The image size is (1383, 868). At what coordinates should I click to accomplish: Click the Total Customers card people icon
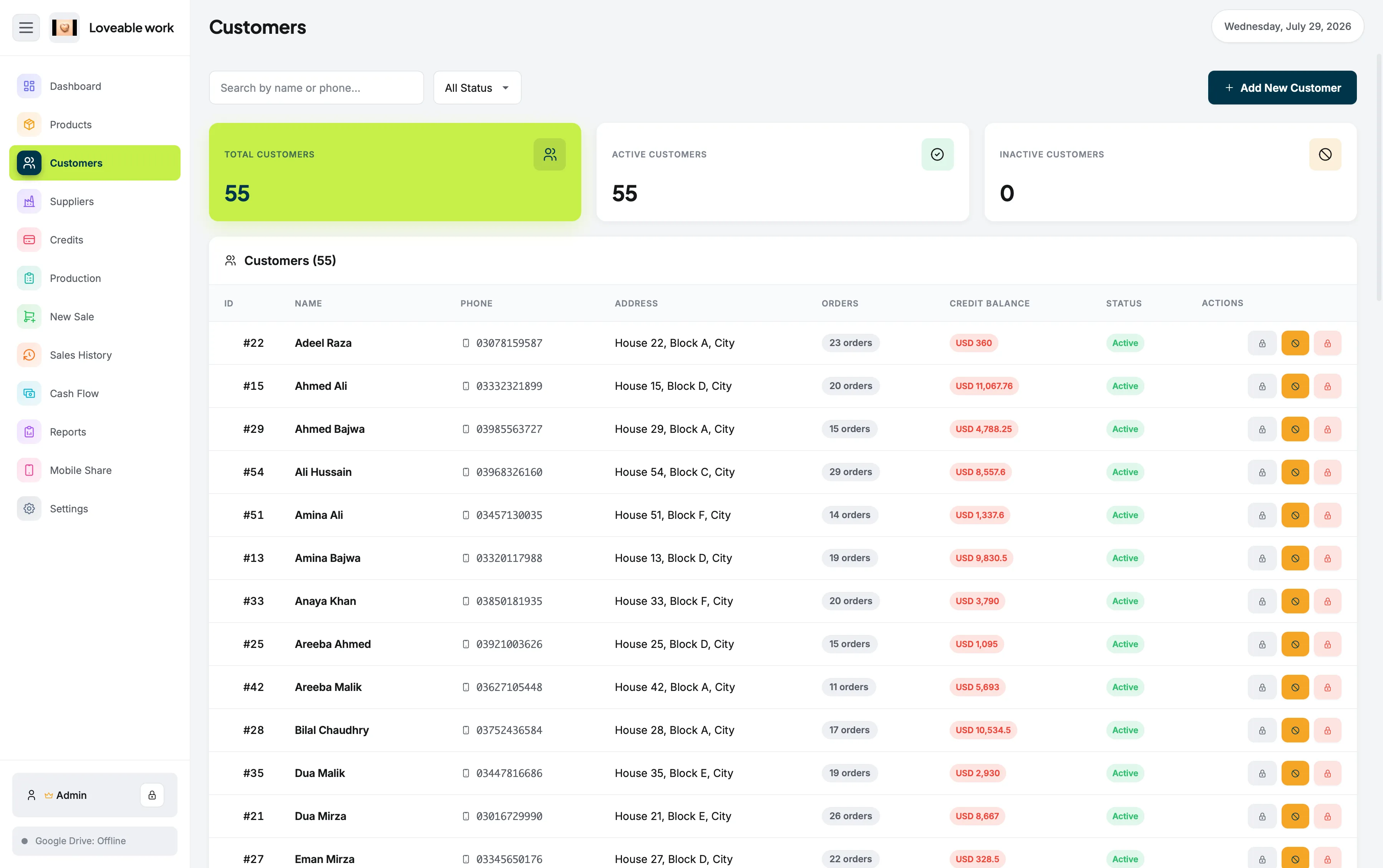tap(549, 154)
